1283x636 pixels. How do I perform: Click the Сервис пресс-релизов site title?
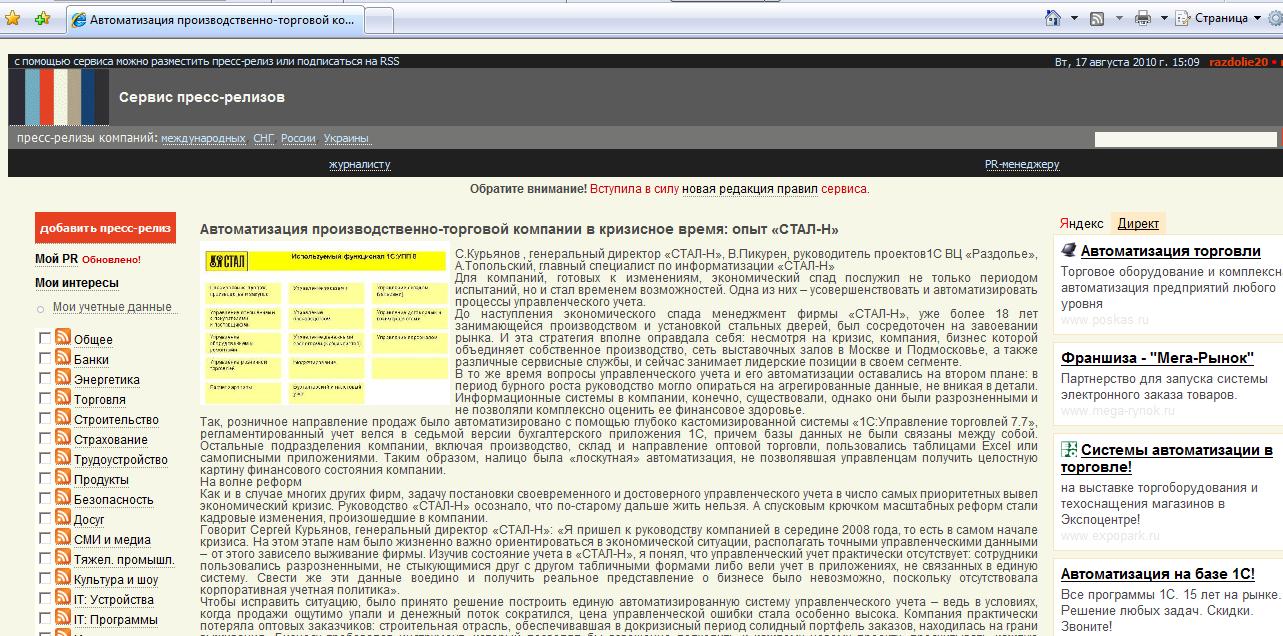[x=202, y=97]
